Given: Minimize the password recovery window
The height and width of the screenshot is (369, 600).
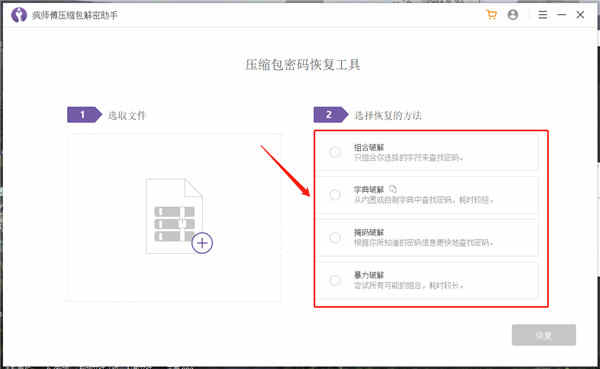Looking at the screenshot, I should click(x=561, y=15).
